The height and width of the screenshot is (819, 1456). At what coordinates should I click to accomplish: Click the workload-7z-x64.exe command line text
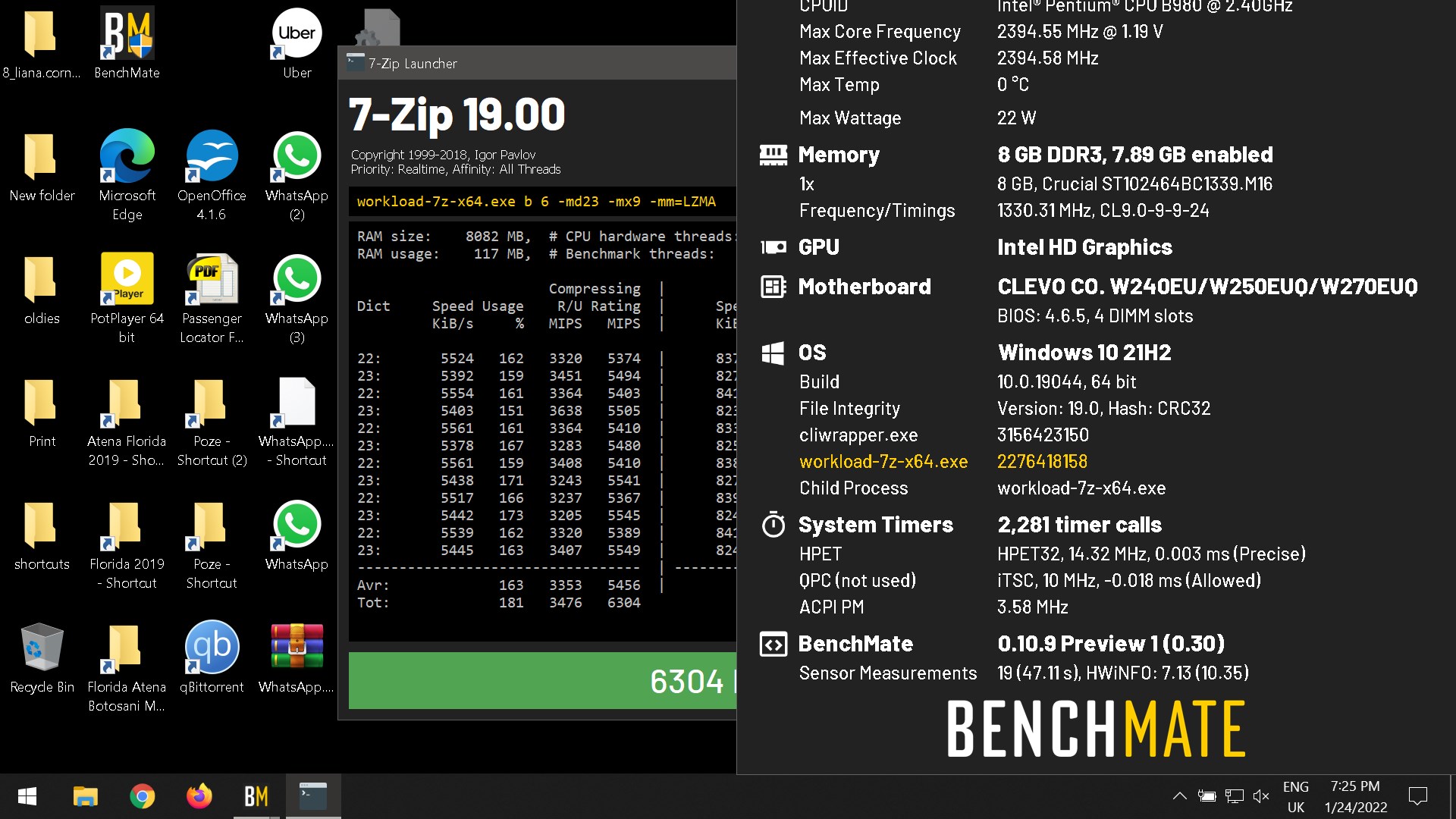pyautogui.click(x=536, y=202)
